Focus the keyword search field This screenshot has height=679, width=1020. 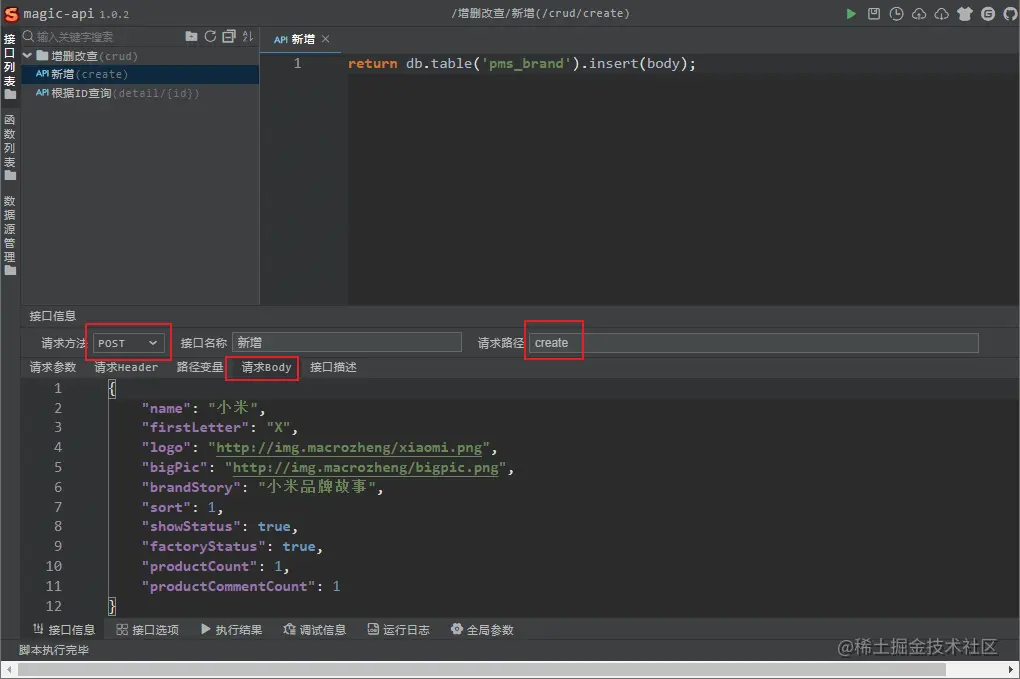(x=107, y=36)
